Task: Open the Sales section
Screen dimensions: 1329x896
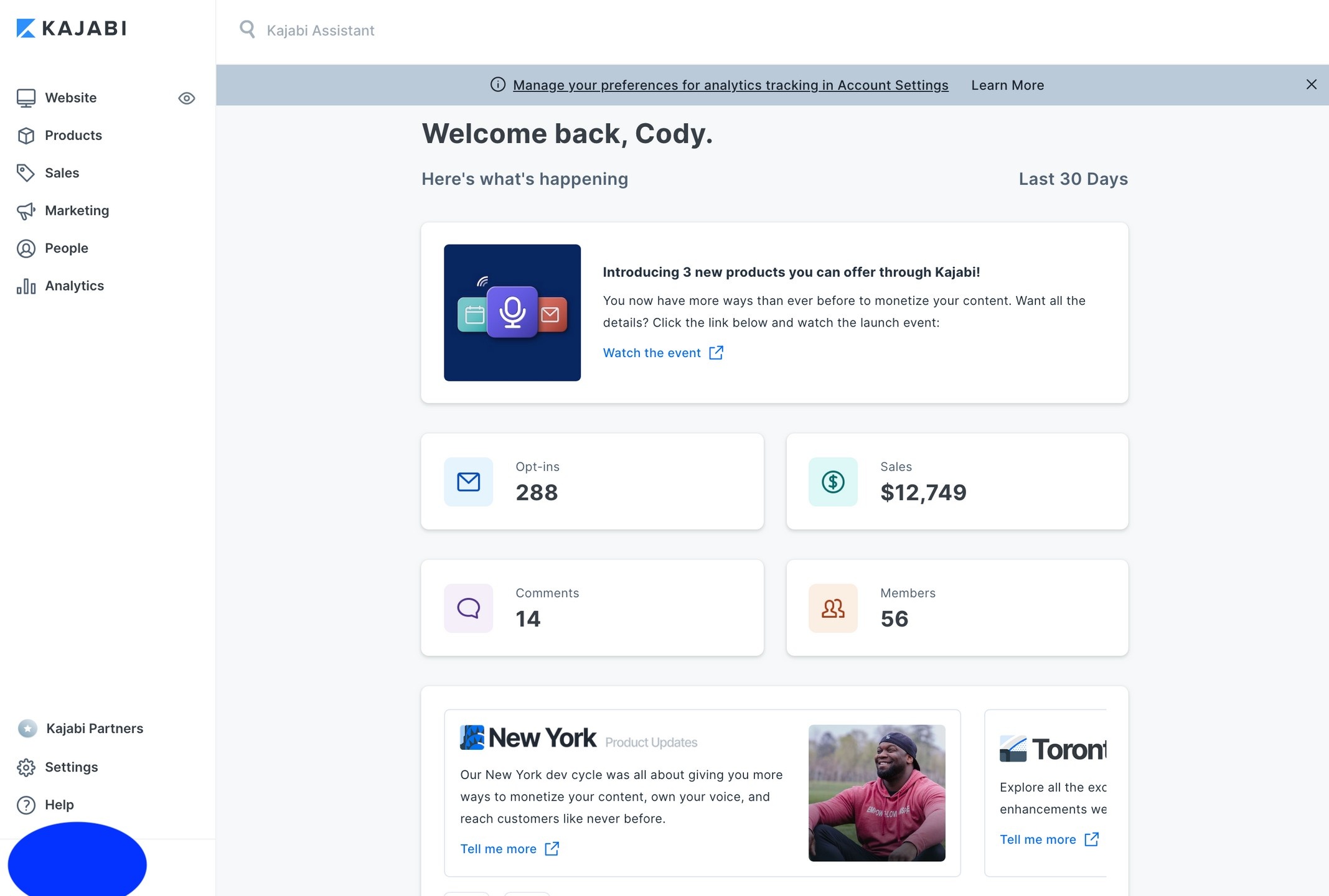Action: tap(62, 173)
